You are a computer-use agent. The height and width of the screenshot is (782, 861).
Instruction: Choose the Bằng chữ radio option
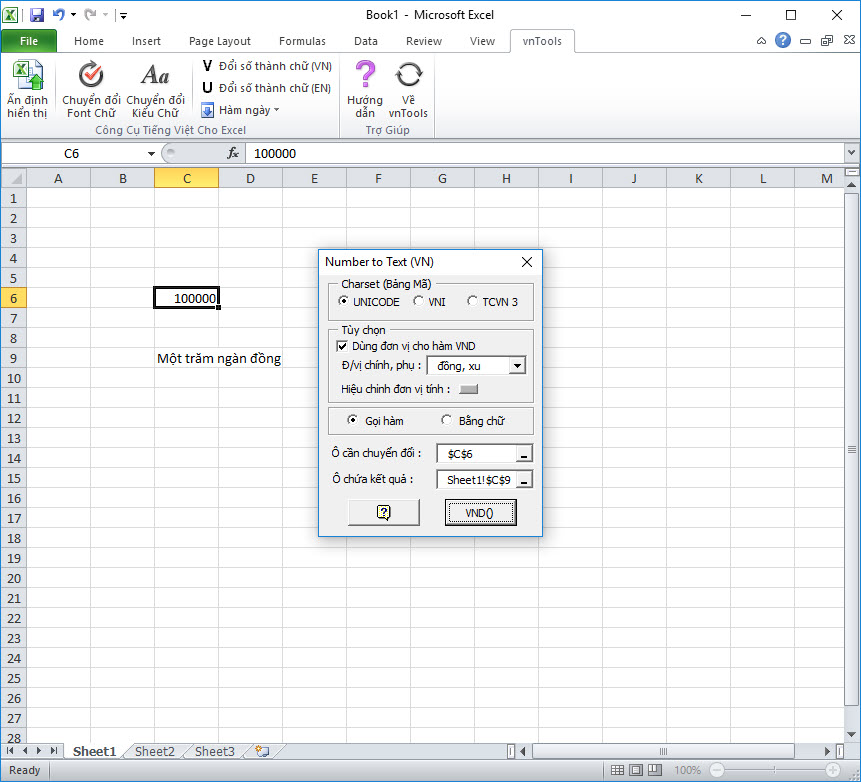[446, 421]
